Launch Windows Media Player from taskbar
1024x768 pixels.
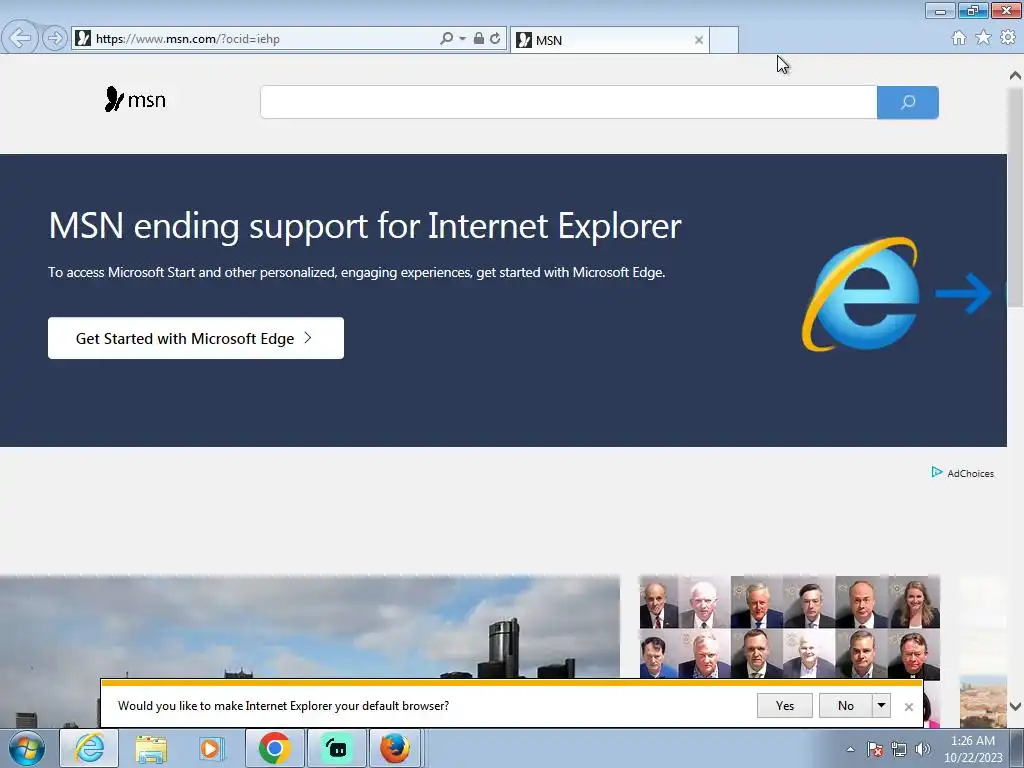click(x=212, y=748)
